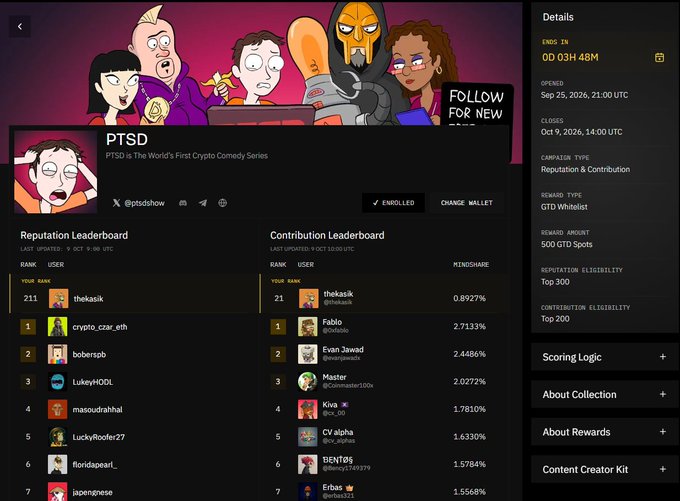Screen dimensions: 680x501
Task: Click the Reputation & Contribution campaign type
Action: click(585, 169)
